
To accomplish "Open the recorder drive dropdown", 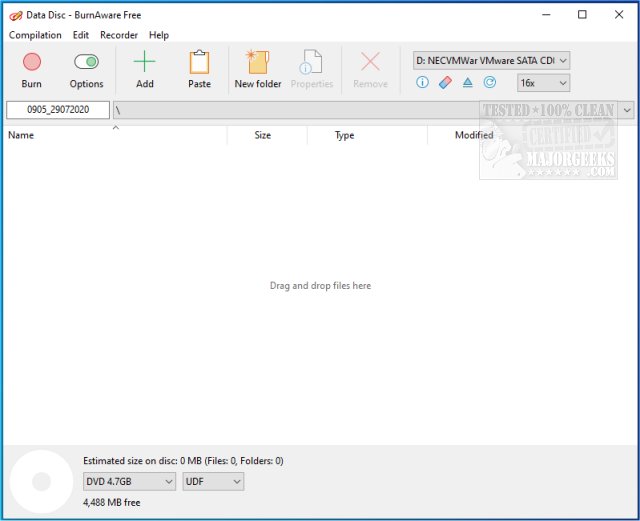I will click(x=491, y=61).
